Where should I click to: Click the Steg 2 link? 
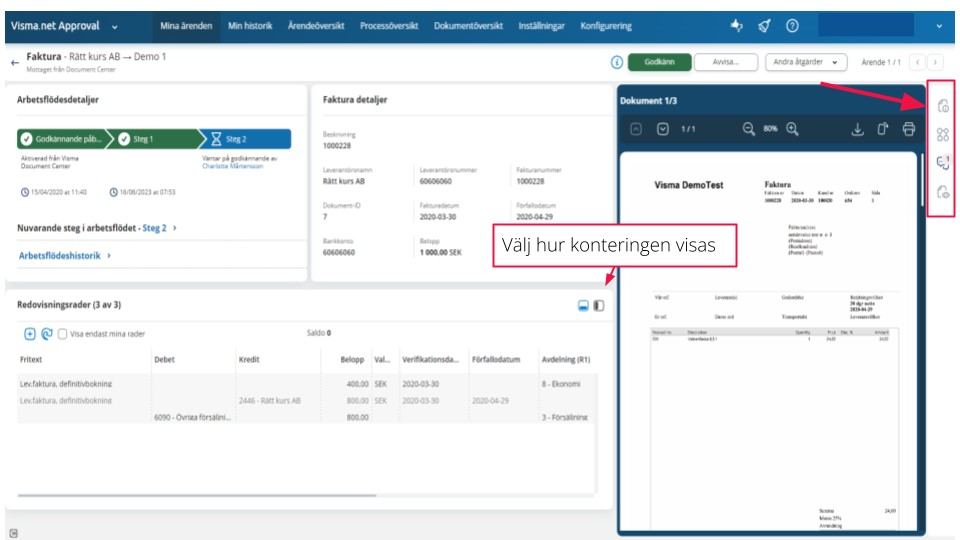(x=154, y=228)
